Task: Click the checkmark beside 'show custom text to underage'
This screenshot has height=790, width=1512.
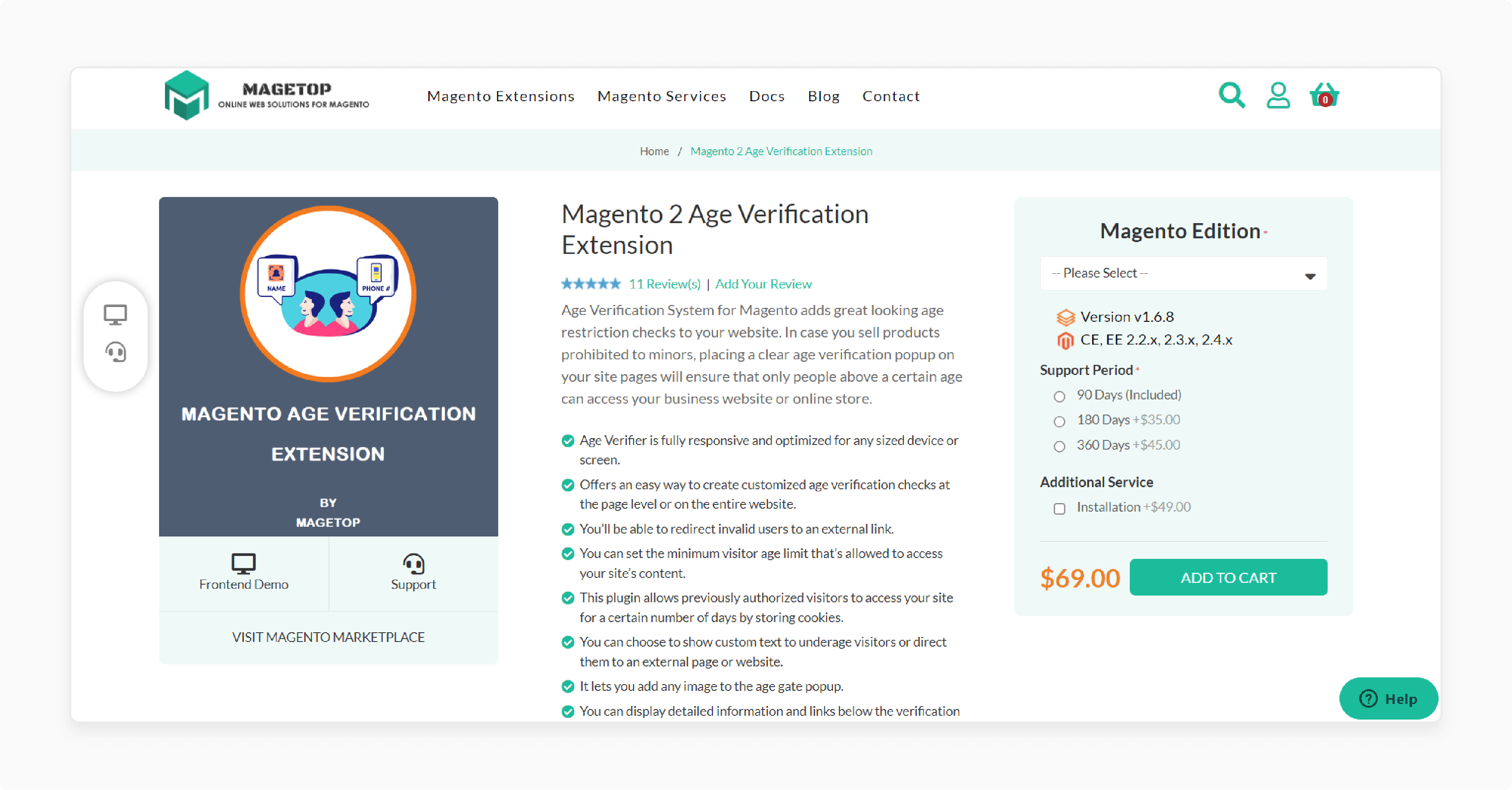Action: point(567,643)
